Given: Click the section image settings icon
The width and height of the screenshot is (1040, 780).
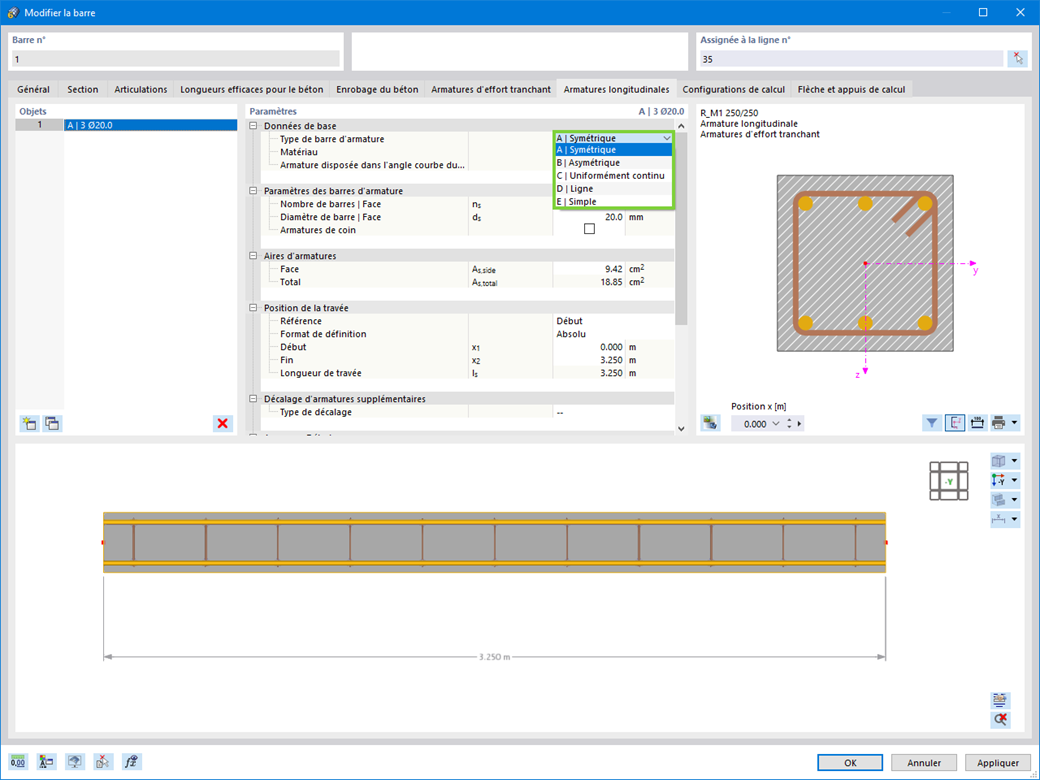Looking at the screenshot, I should pyautogui.click(x=710, y=423).
